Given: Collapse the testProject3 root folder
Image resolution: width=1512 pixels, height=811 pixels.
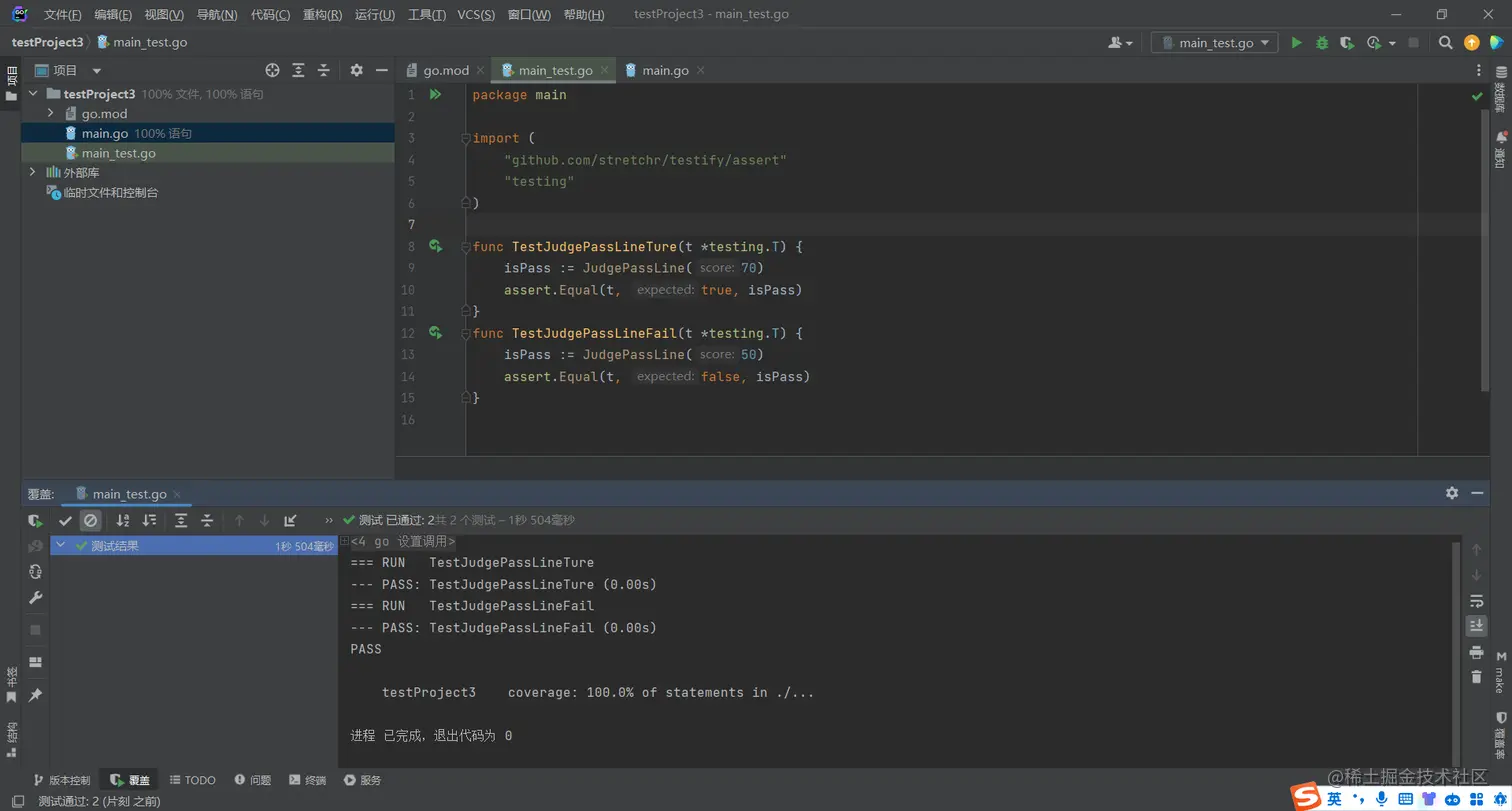Looking at the screenshot, I should (x=33, y=94).
